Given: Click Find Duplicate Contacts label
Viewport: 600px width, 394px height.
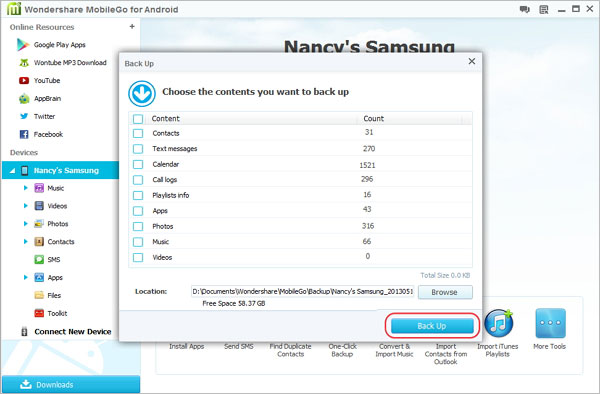Looking at the screenshot, I should 290,350.
